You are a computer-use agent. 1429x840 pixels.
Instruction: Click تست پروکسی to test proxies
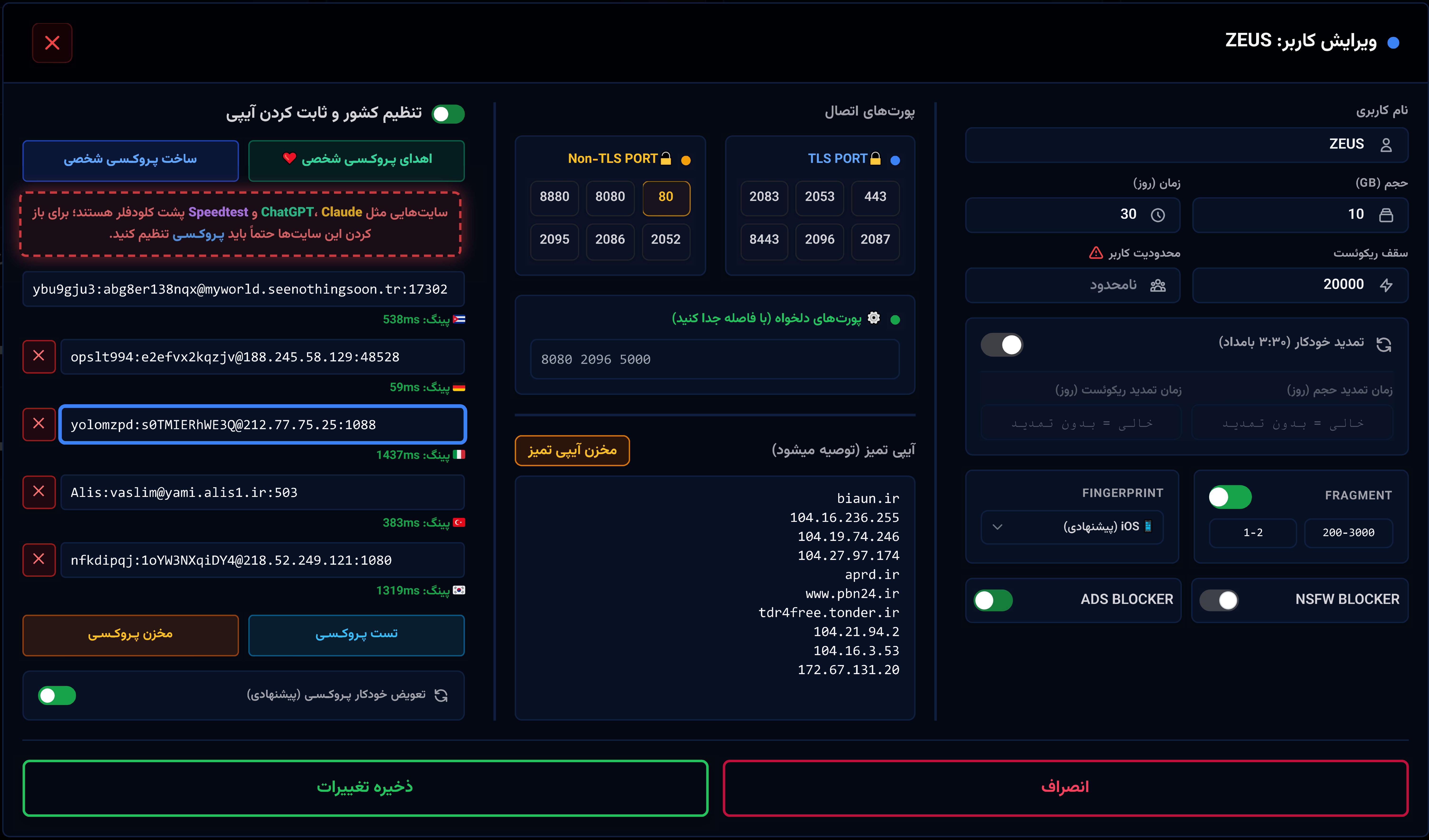pos(356,635)
